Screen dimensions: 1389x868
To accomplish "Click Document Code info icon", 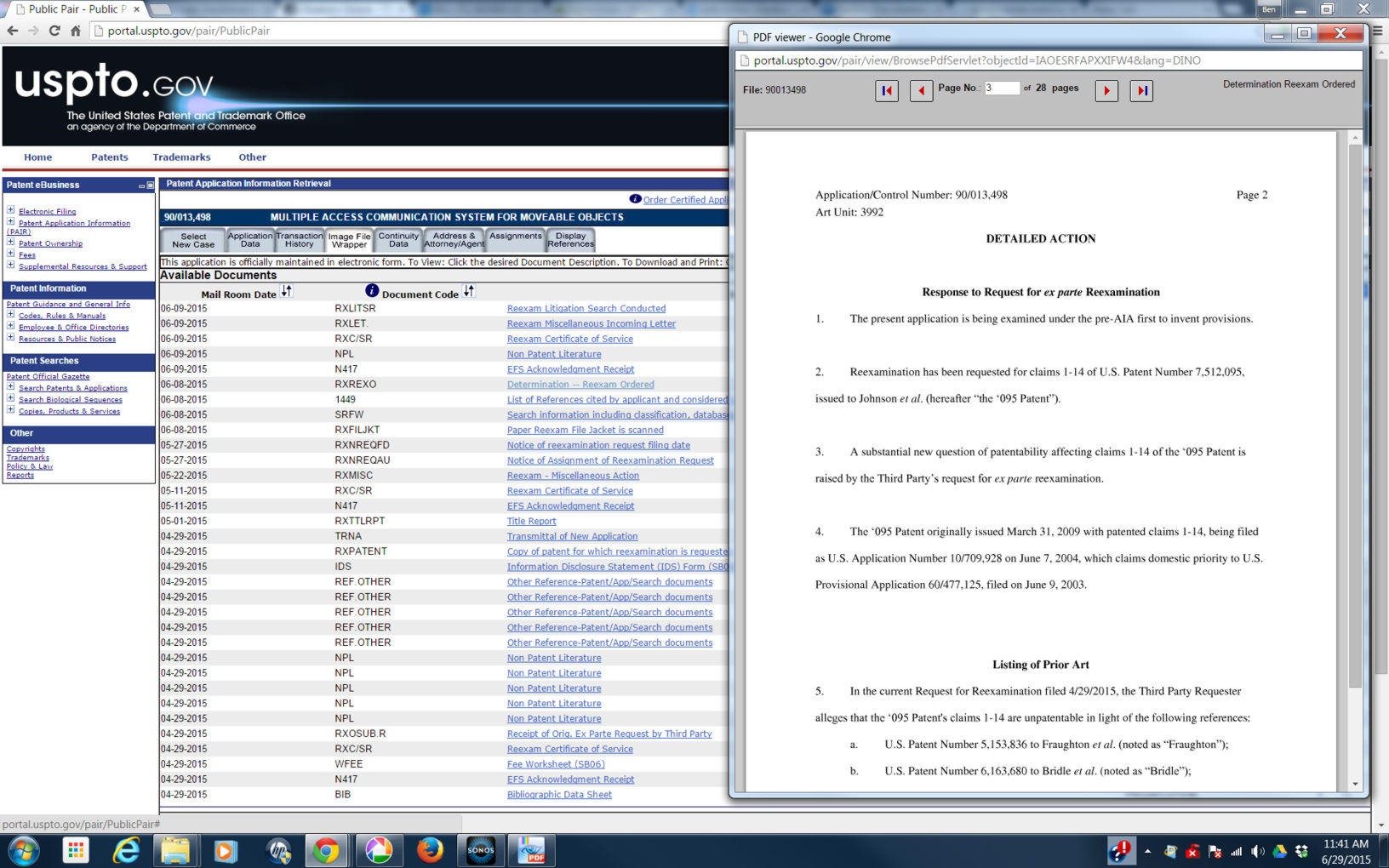I will click(372, 292).
